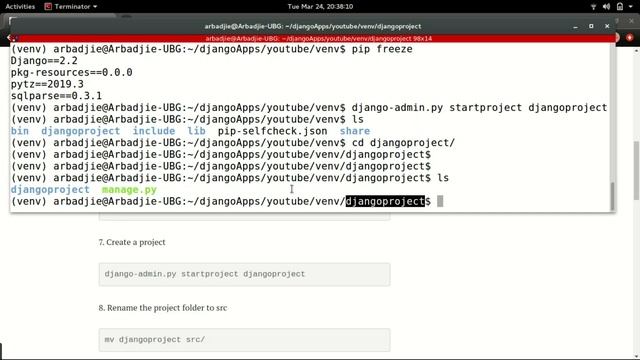This screenshot has width=640, height=360.
Task: Click the 'pytz==2019.3' output line
Action: click(x=47, y=84)
